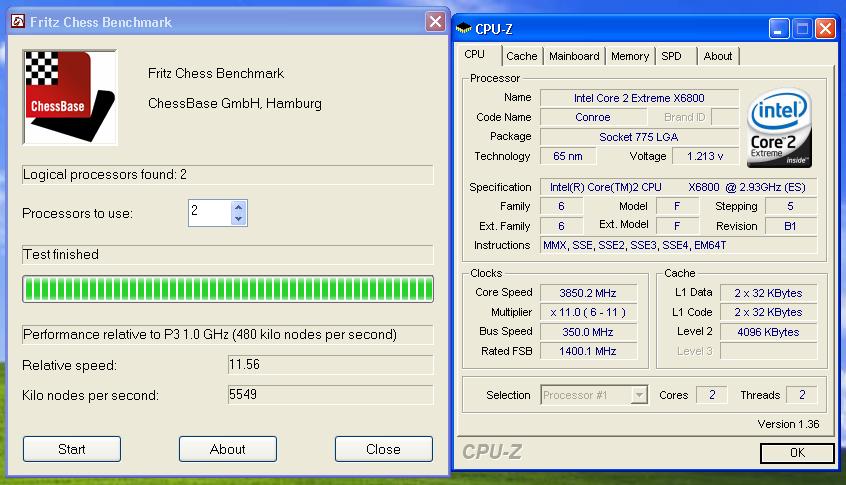Click the Kilo nodes per second value 5549
846x485 pixels.
tap(330, 394)
